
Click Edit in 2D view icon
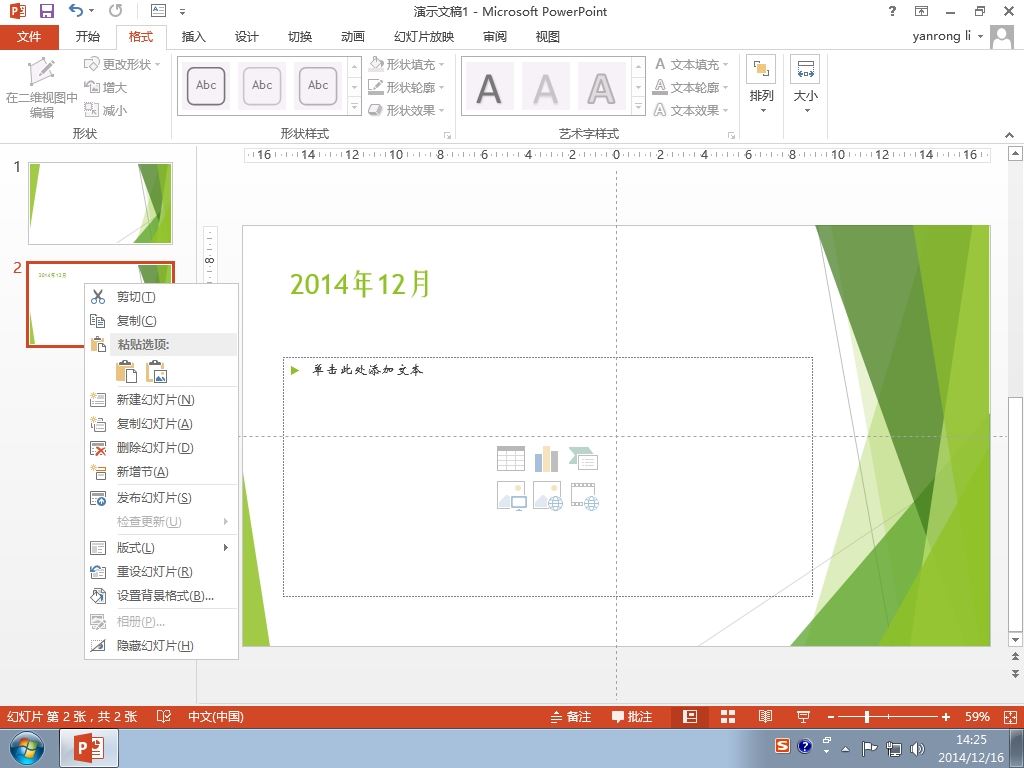tap(42, 72)
